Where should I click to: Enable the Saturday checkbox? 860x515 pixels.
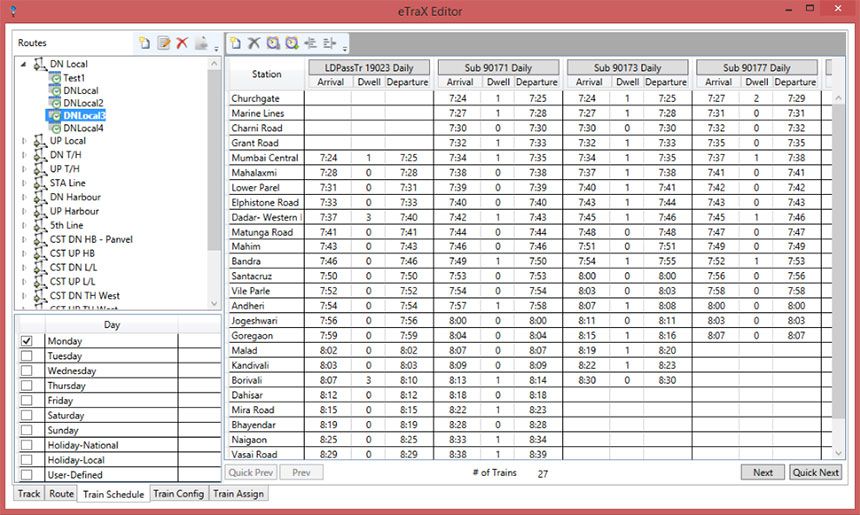pos(27,415)
